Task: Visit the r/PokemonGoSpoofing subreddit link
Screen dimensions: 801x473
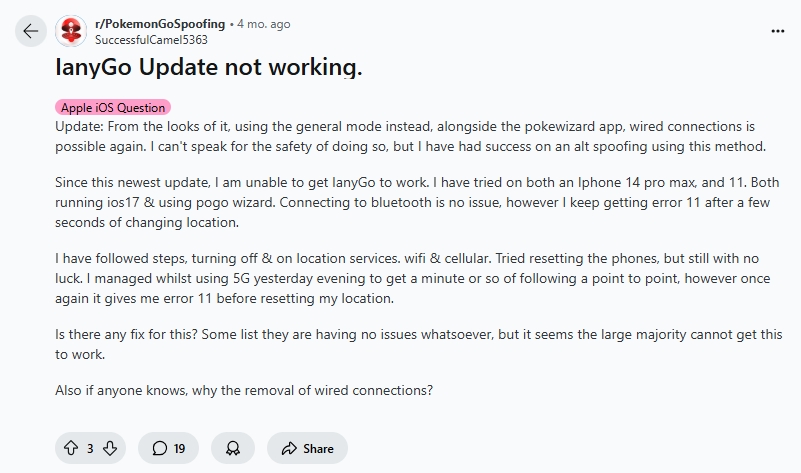Action: point(159,22)
